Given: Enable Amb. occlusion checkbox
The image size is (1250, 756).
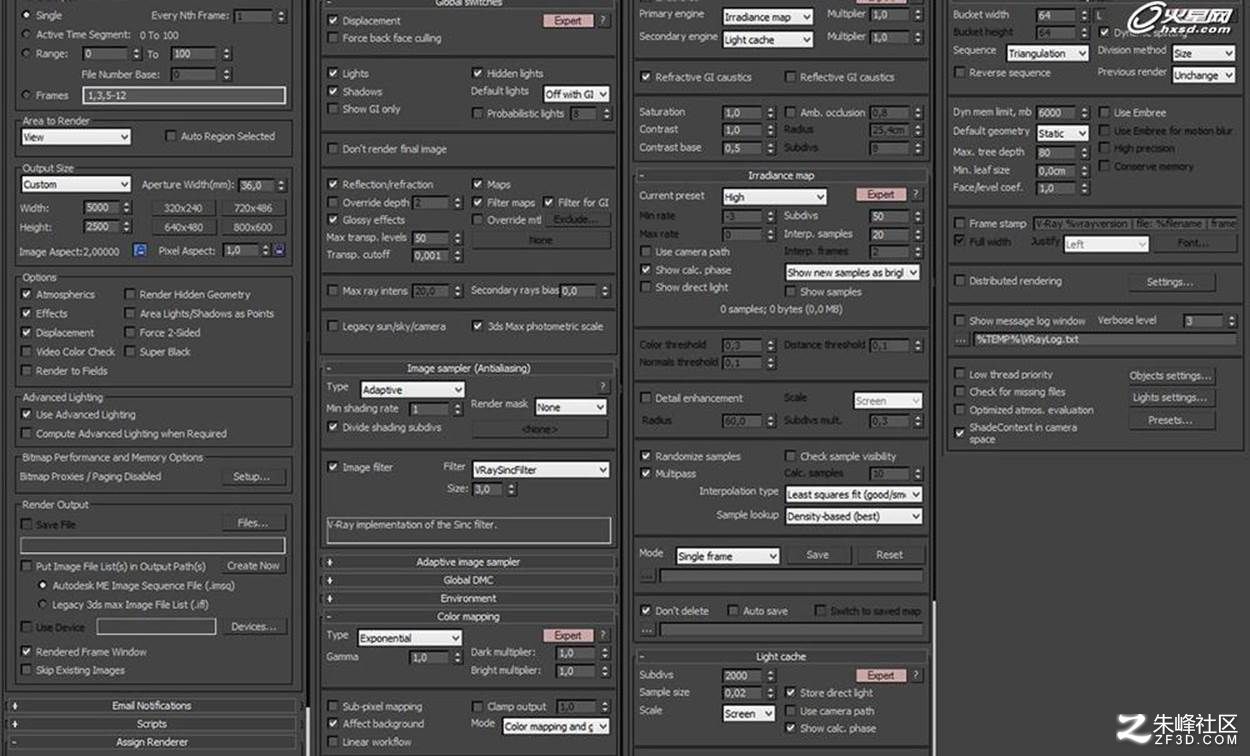Looking at the screenshot, I should coord(790,112).
